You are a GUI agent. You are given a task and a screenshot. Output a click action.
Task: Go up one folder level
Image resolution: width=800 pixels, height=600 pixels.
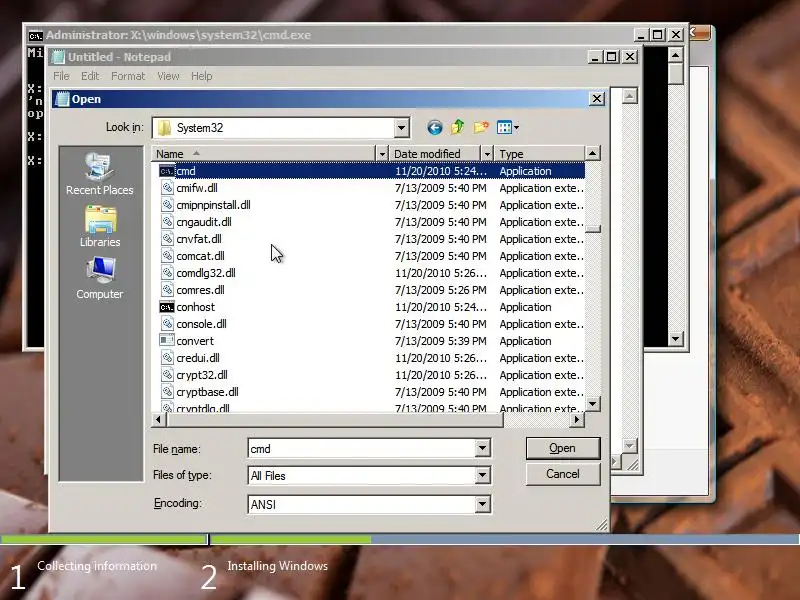point(458,127)
